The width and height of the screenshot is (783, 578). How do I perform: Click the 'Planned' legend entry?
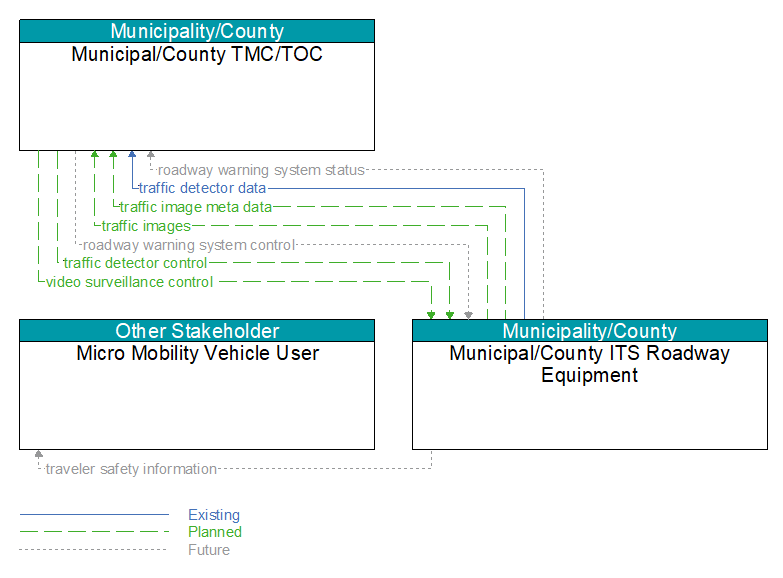coord(215,532)
